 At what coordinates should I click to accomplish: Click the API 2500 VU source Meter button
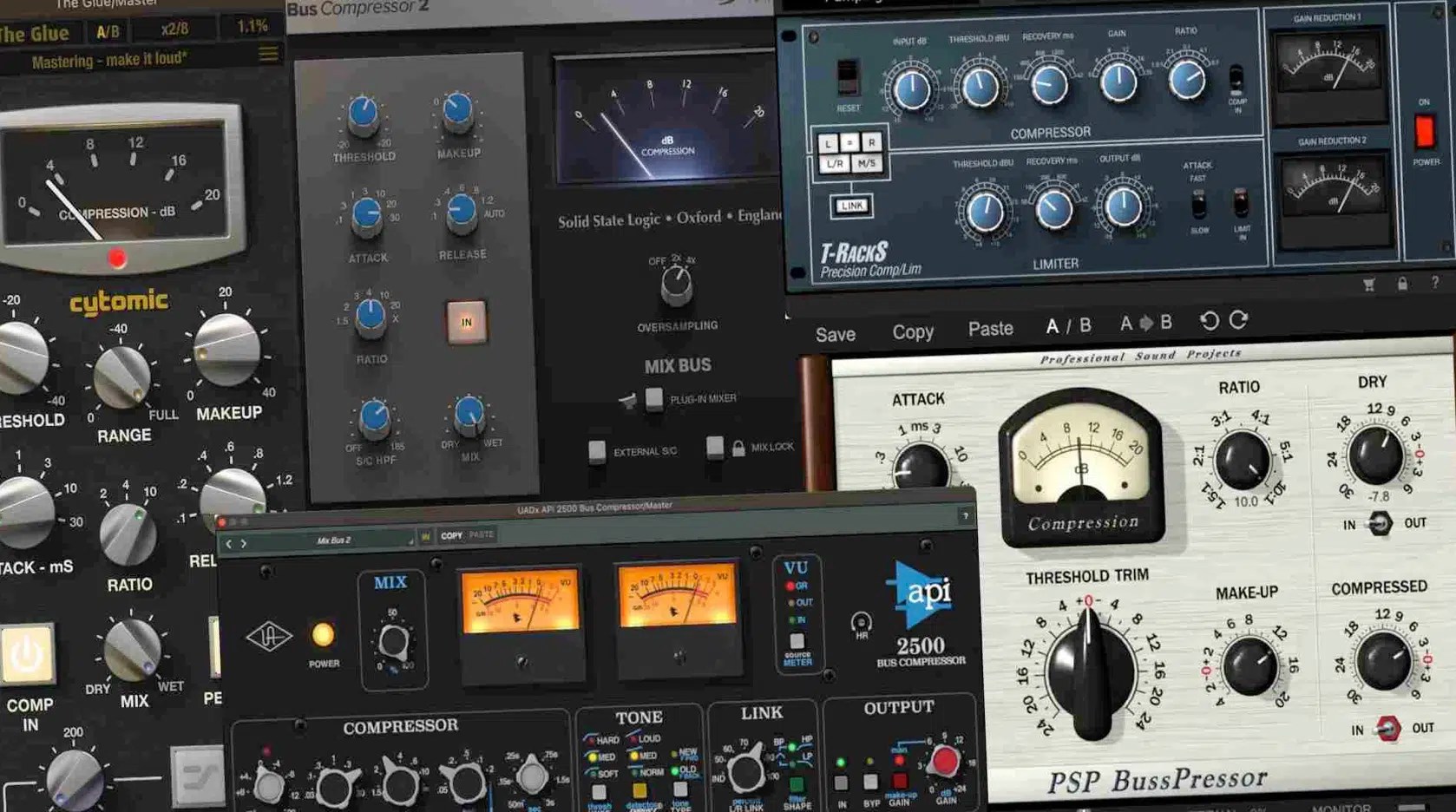tap(797, 642)
